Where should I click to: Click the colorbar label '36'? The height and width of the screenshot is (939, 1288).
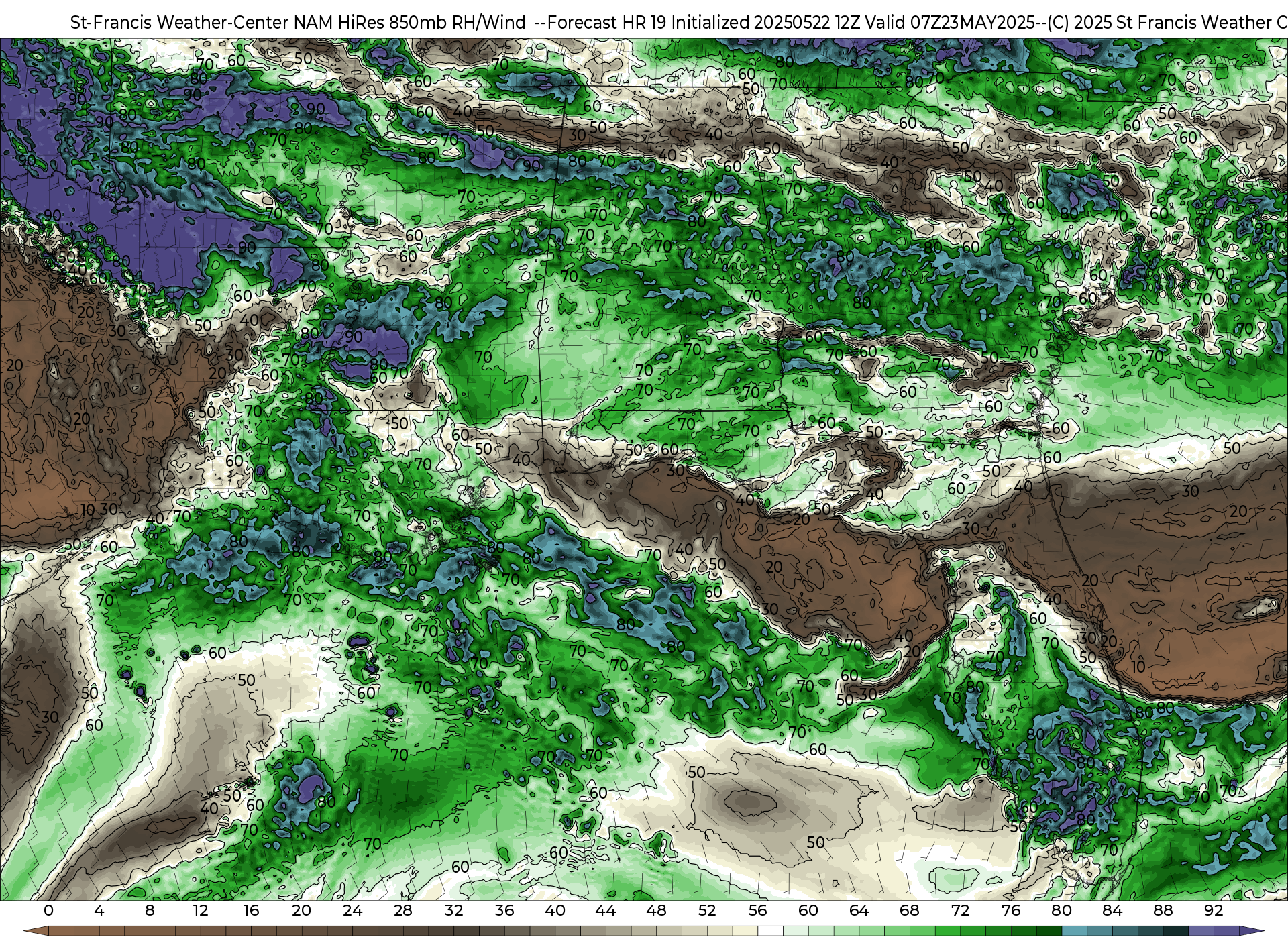(x=504, y=910)
